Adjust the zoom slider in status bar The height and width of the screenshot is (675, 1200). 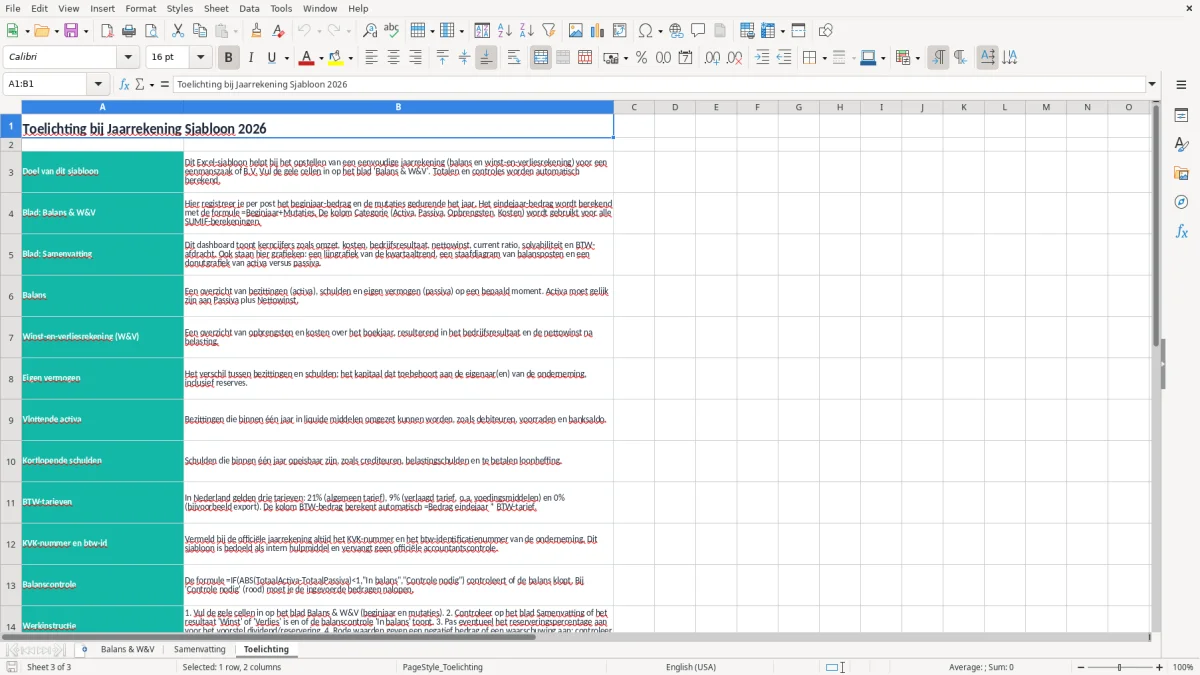point(1119,667)
